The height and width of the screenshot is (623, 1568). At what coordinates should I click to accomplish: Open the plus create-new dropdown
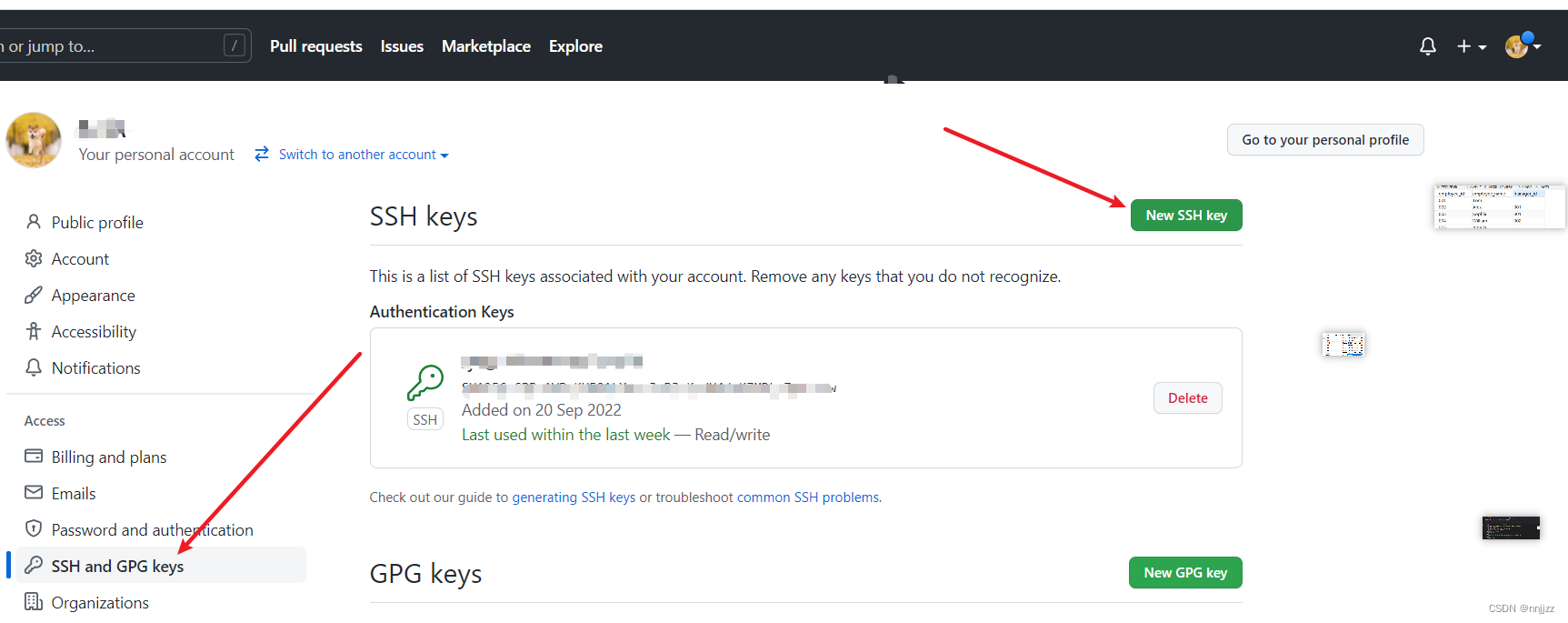1472,46
